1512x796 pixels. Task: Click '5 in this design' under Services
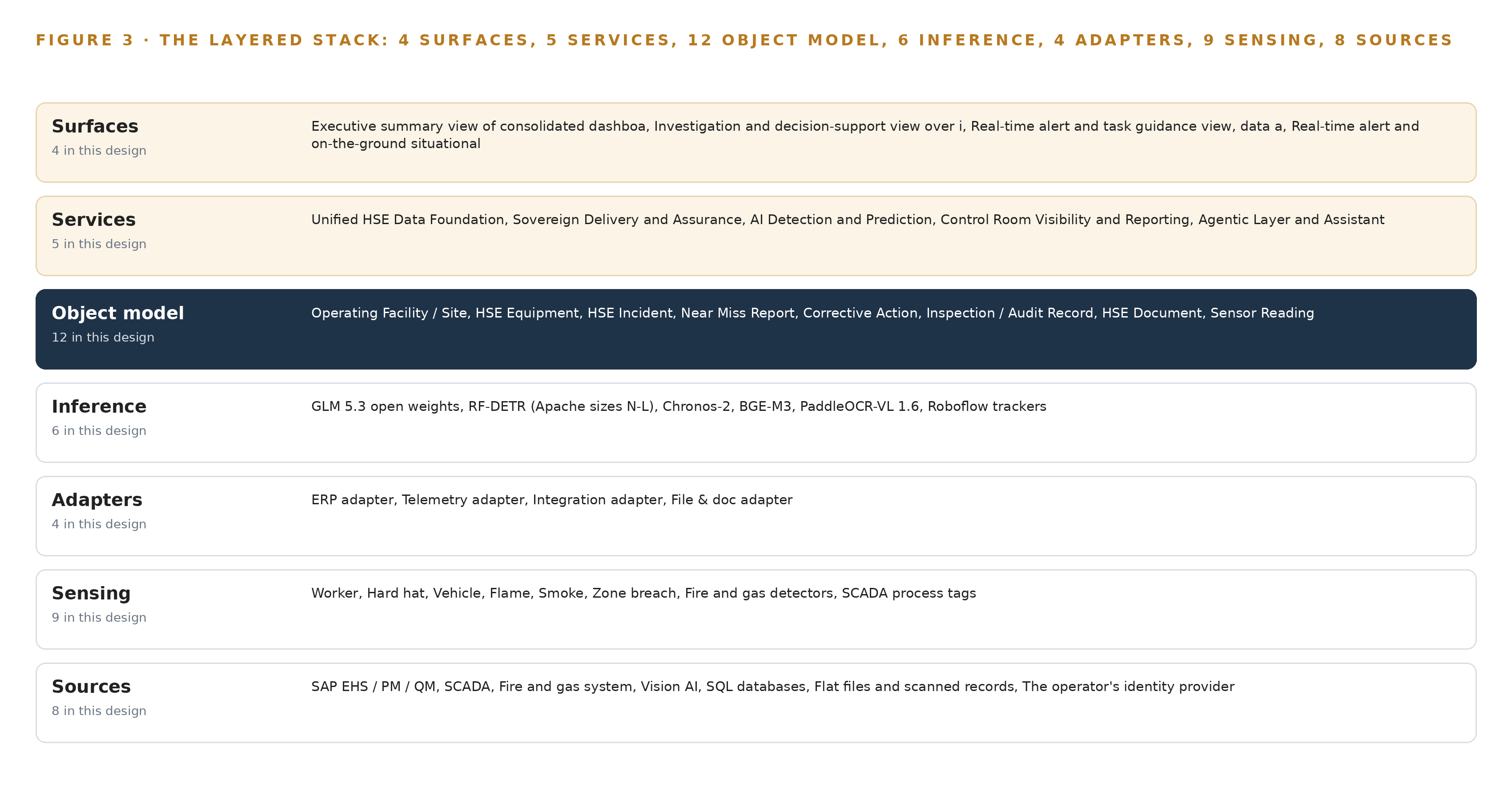[99, 244]
